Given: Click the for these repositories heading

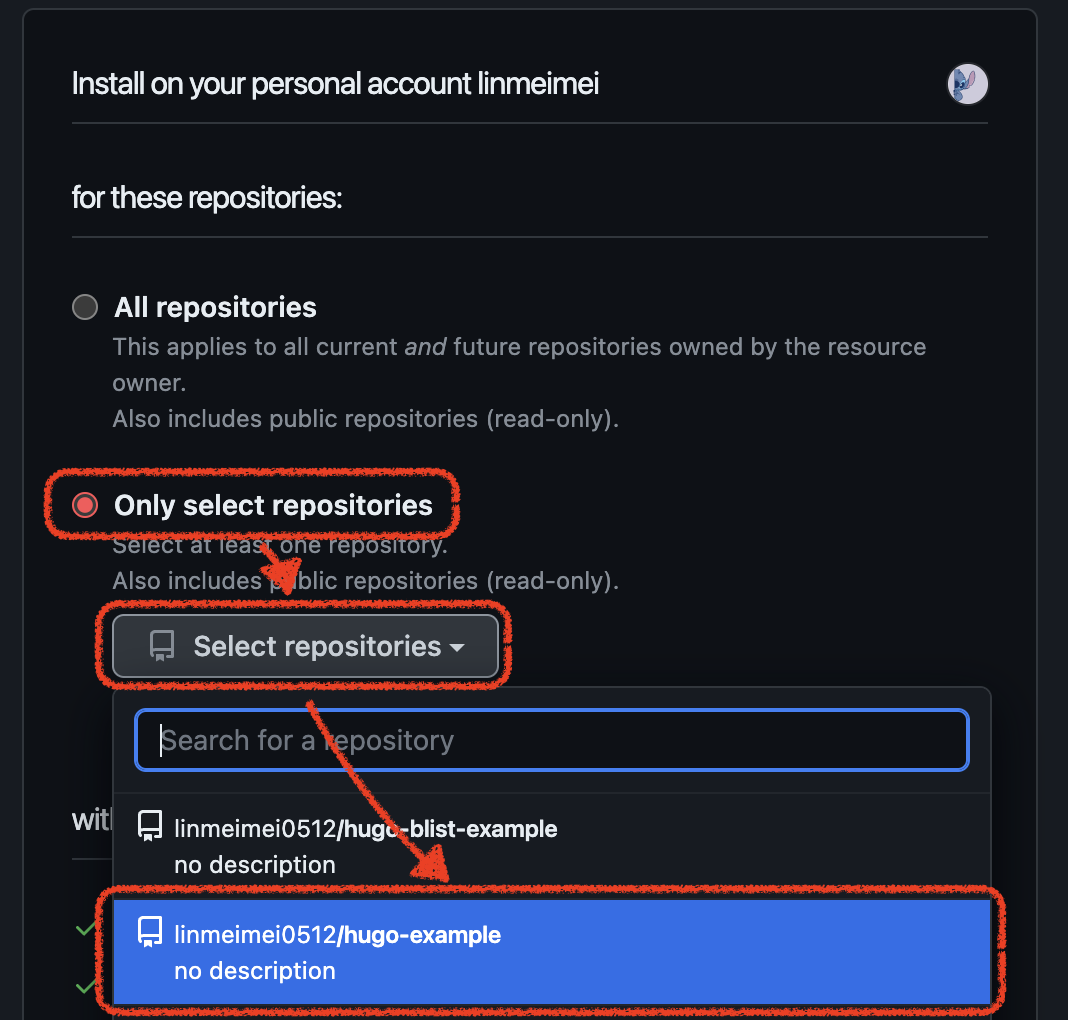Looking at the screenshot, I should (206, 198).
